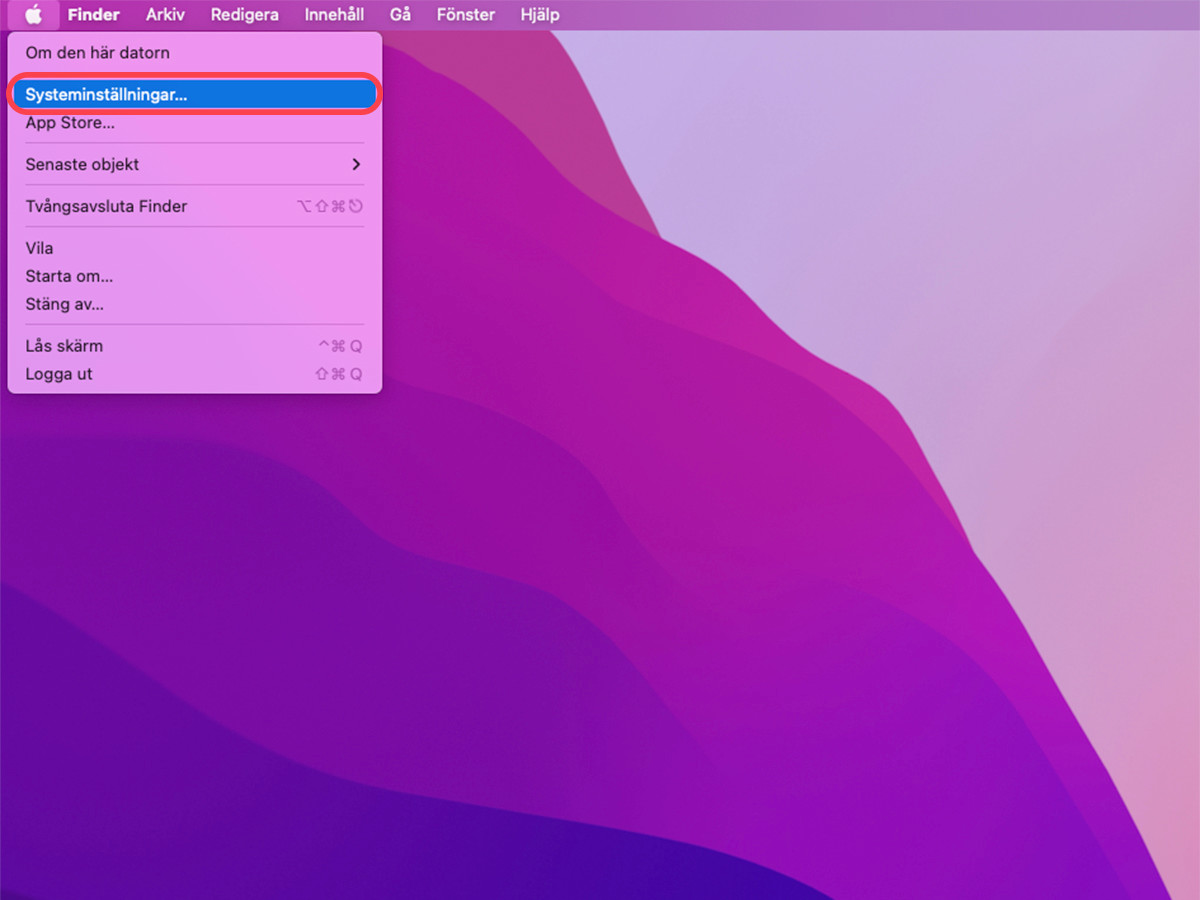Open the Hjälp menu
This screenshot has height=900, width=1200.
[540, 15]
